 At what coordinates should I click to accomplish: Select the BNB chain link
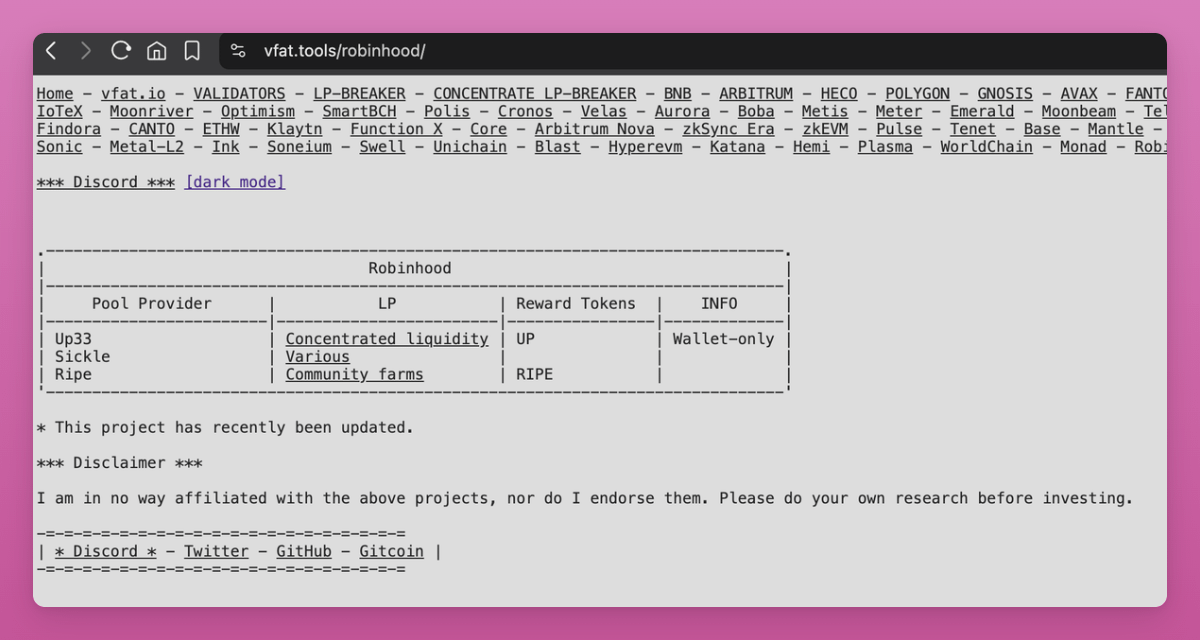click(x=677, y=94)
